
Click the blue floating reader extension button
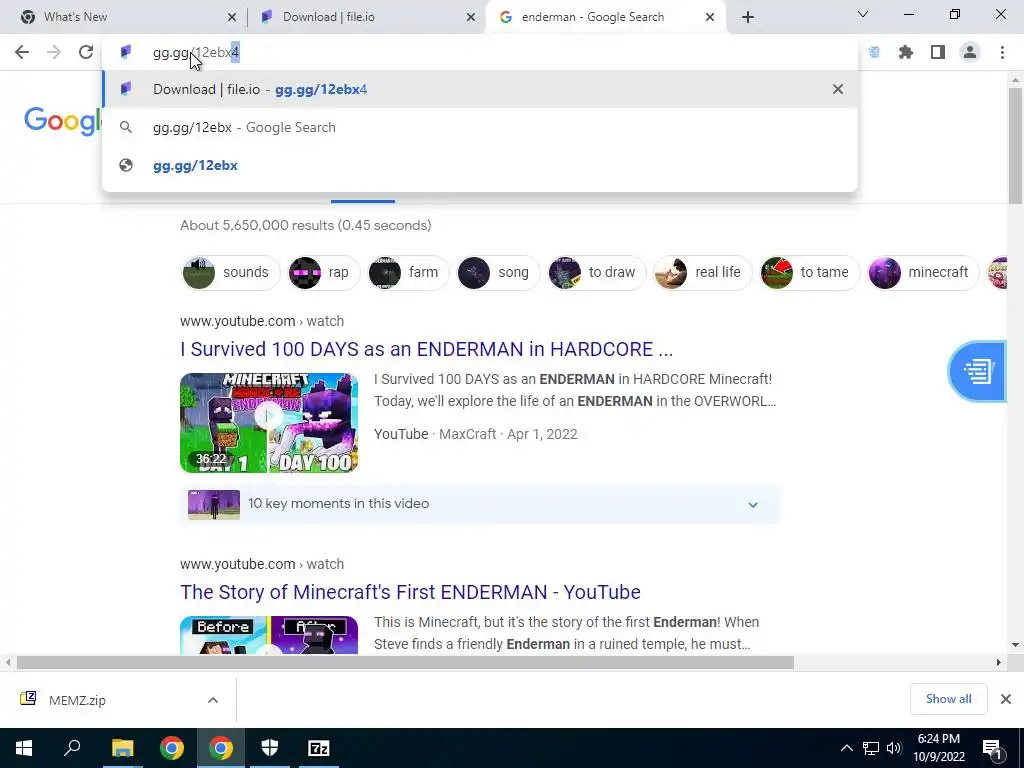(x=977, y=371)
